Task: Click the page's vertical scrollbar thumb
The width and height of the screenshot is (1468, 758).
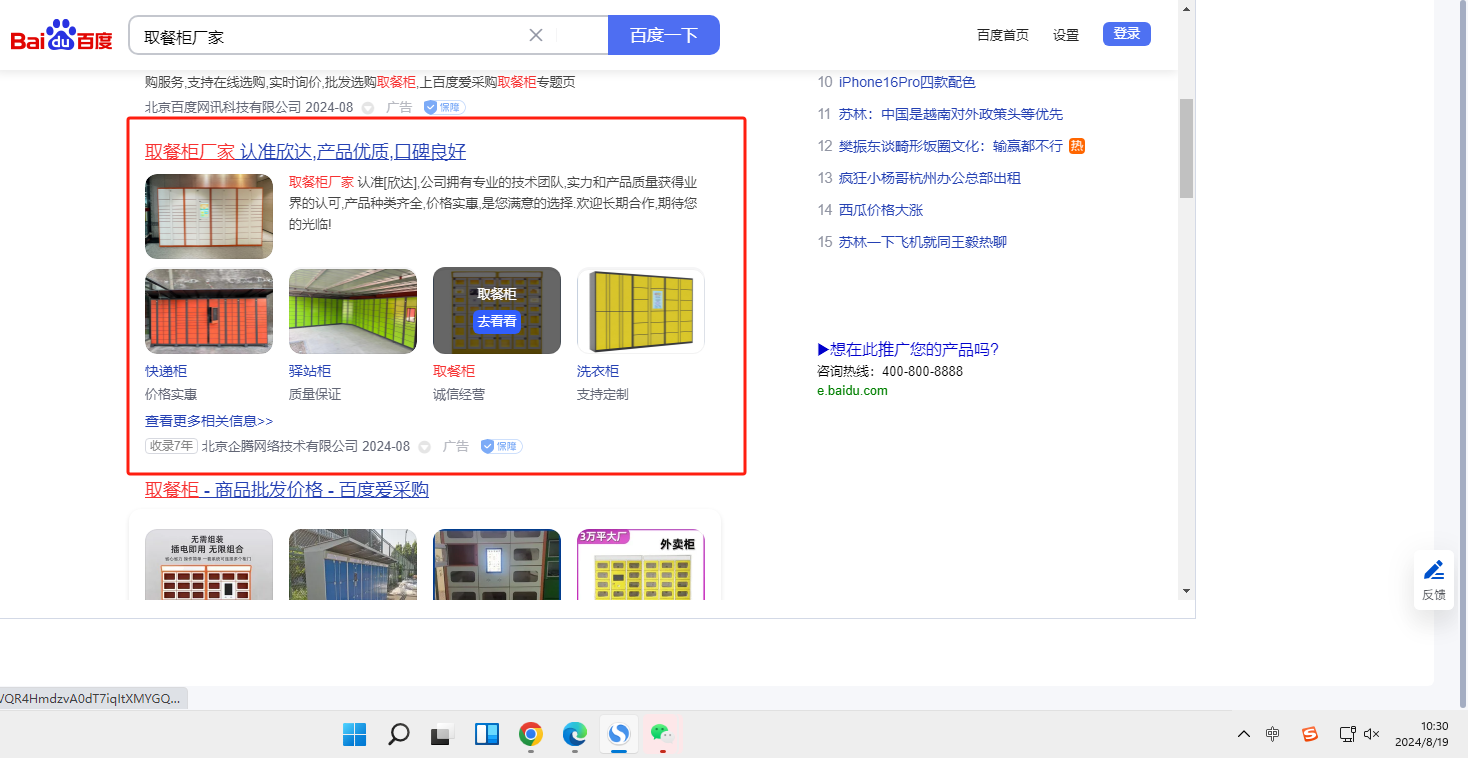Action: [1186, 148]
